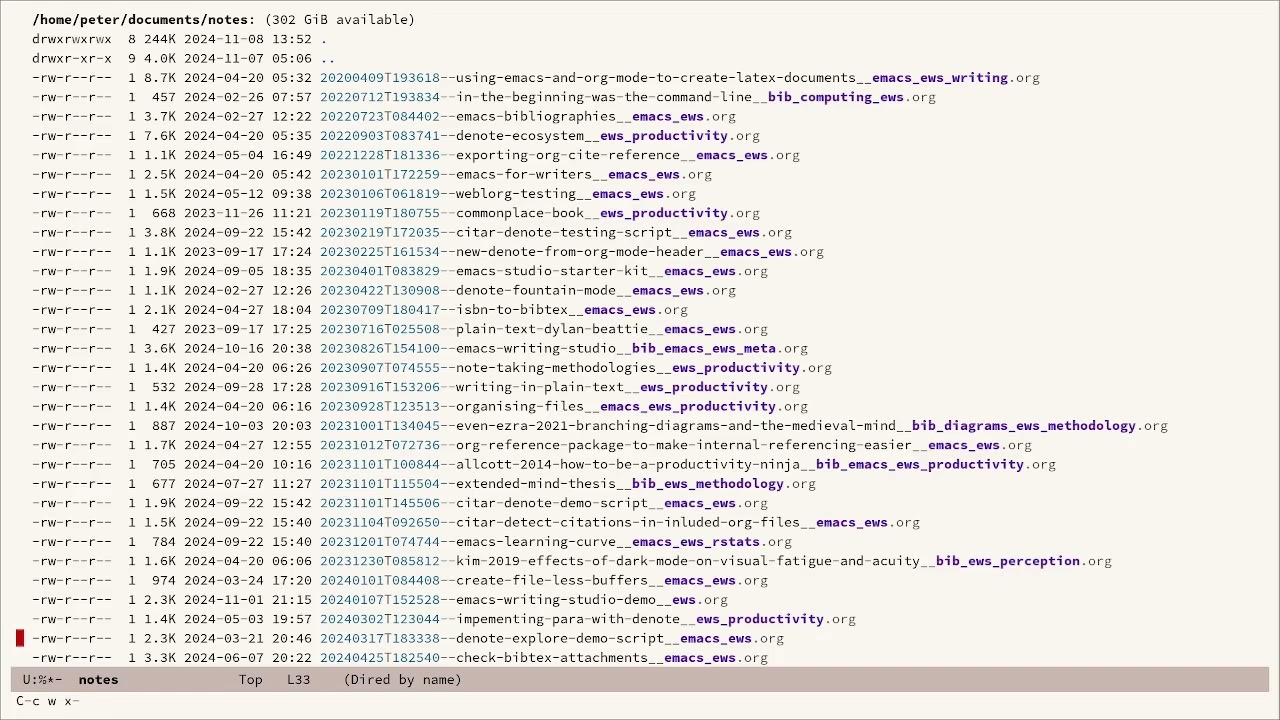Click the 2023-11-26 11:21 timestamp
Viewport: 1280px width, 720px height.
tap(248, 213)
